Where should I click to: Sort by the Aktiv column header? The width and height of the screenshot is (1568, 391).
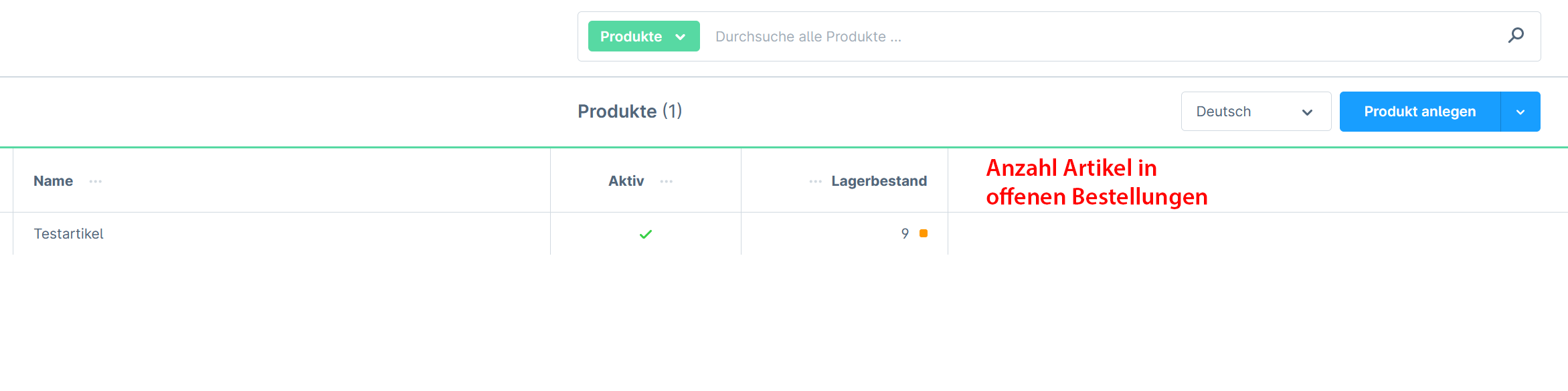point(626,181)
